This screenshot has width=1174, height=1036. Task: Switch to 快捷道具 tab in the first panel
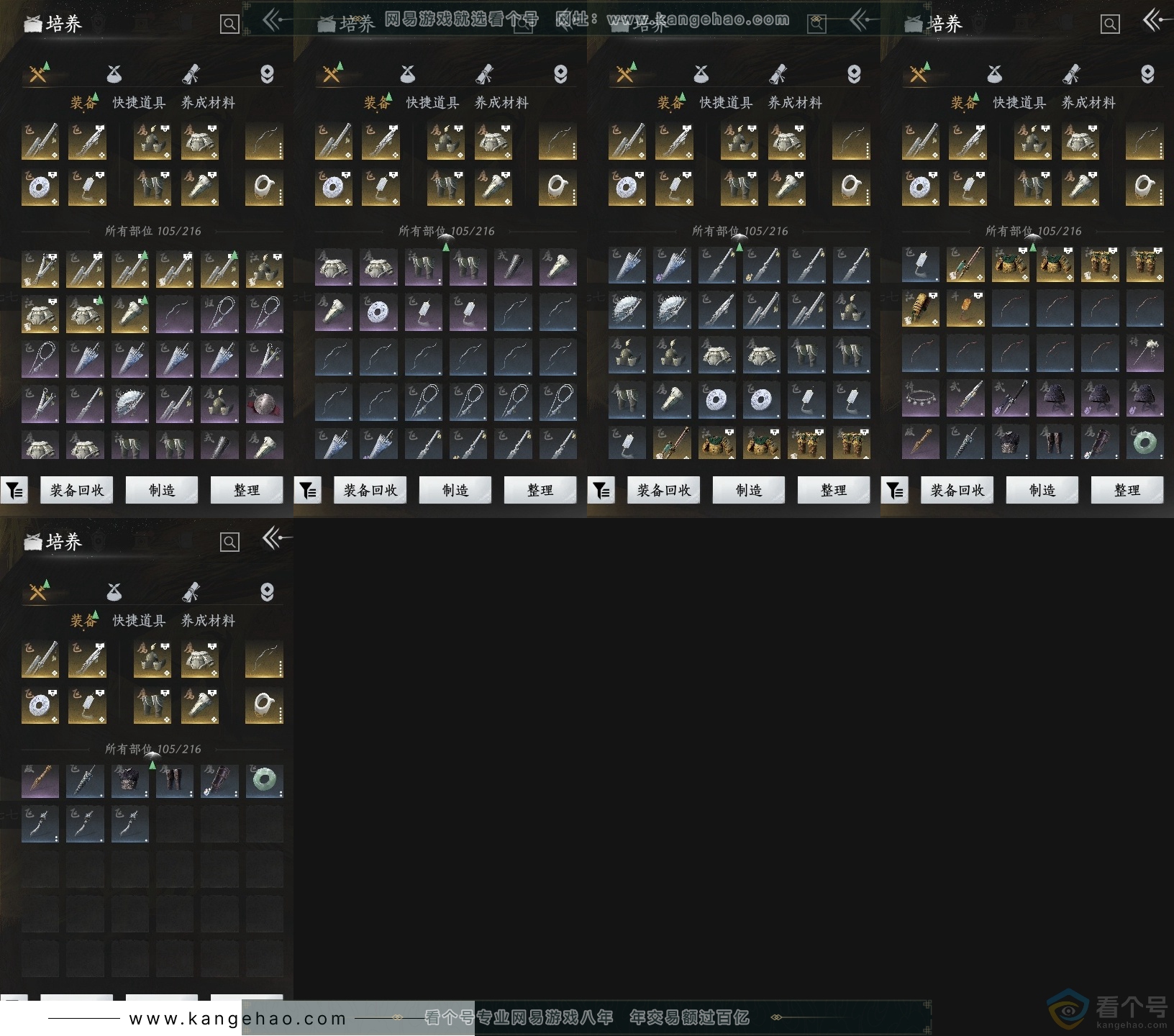click(x=139, y=103)
